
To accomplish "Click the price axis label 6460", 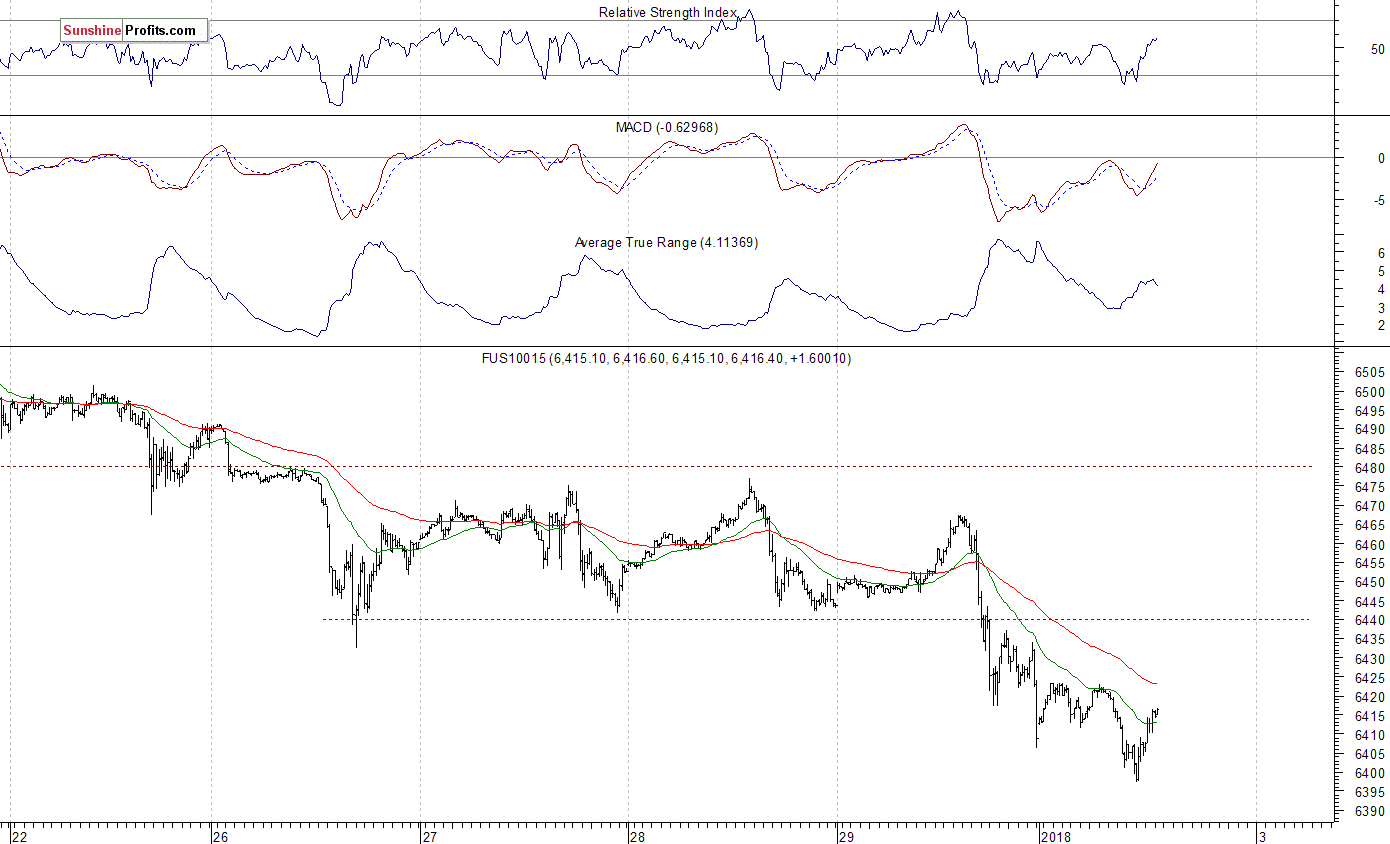I will point(1370,545).
